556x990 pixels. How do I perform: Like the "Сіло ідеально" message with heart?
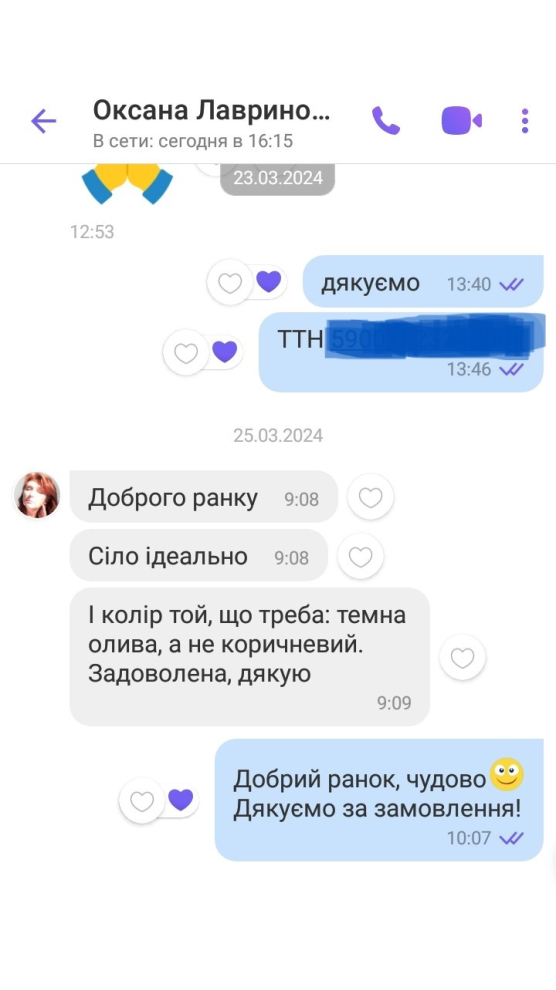tap(360, 556)
